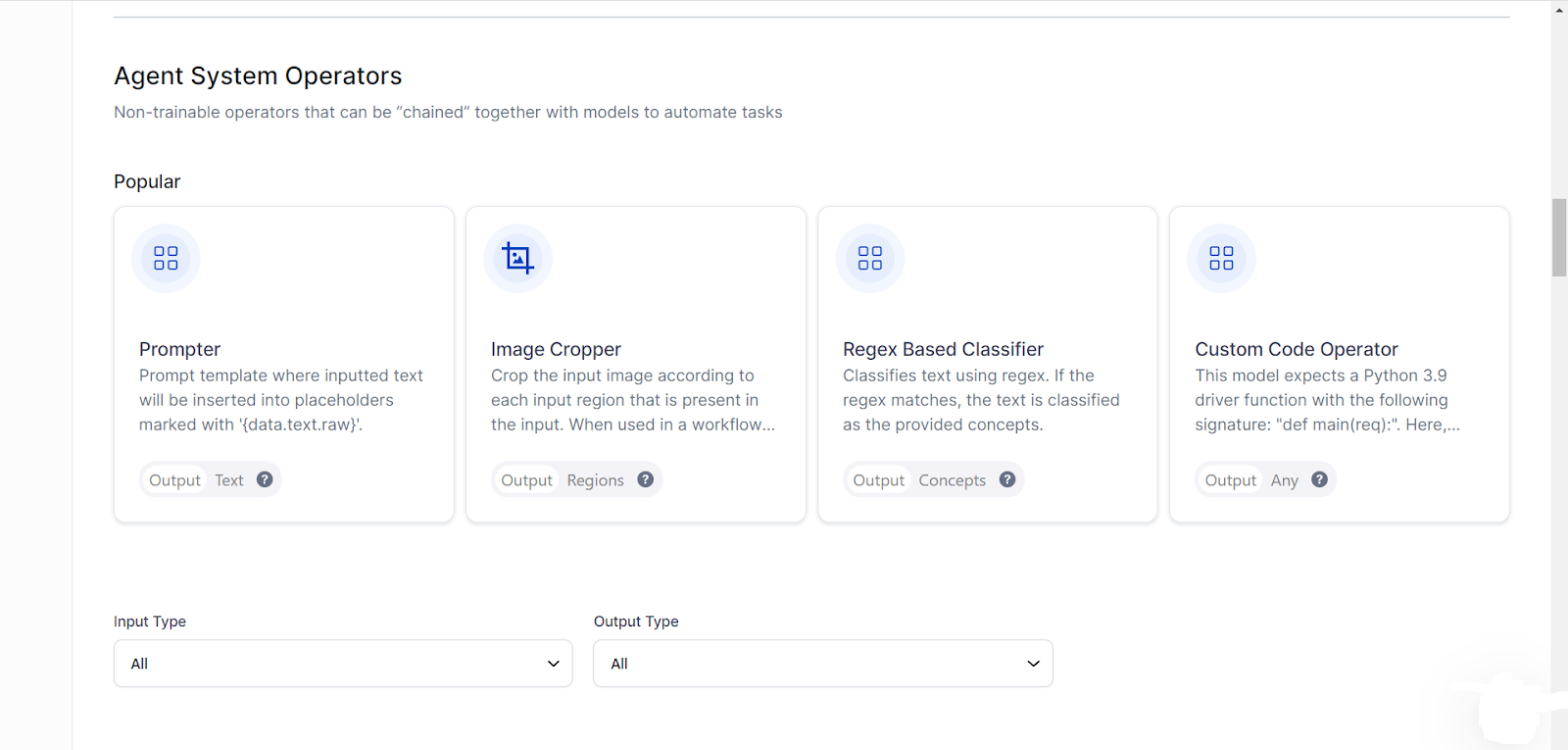Open the Prompter operator title
This screenshot has width=1568, height=750.
click(179, 349)
